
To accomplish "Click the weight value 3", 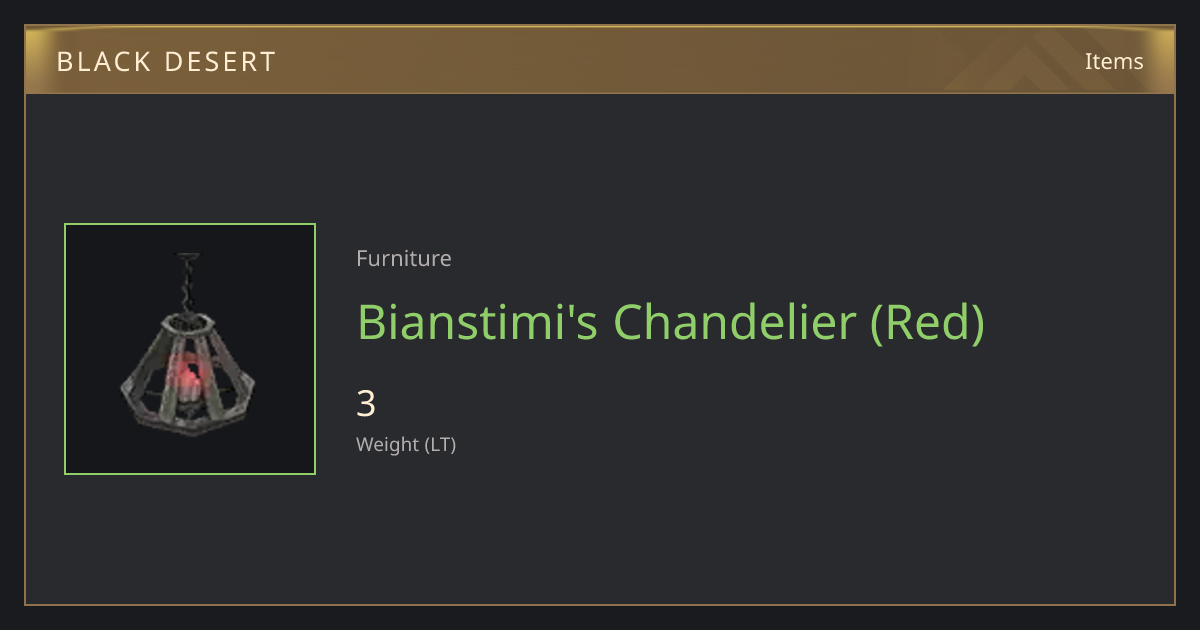I will [x=366, y=404].
